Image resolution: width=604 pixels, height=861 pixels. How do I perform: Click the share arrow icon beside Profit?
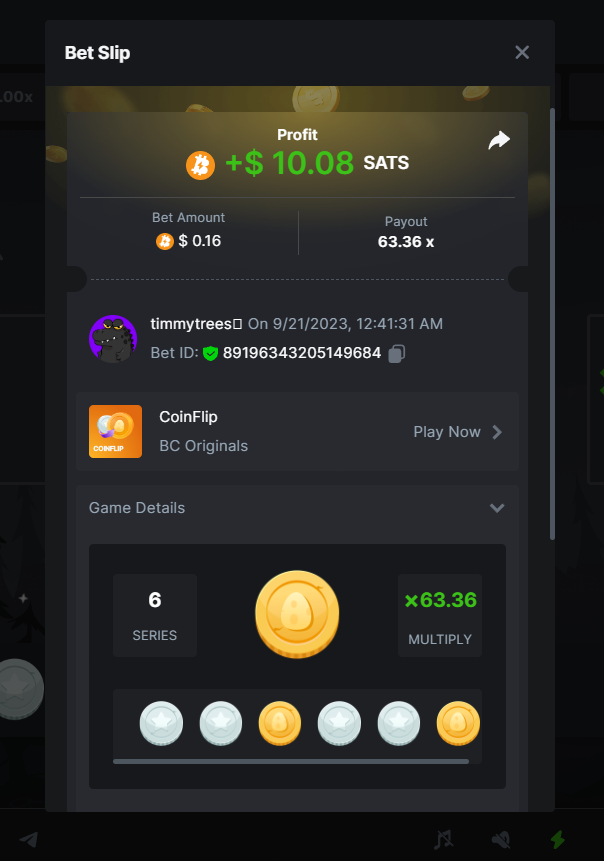click(499, 140)
